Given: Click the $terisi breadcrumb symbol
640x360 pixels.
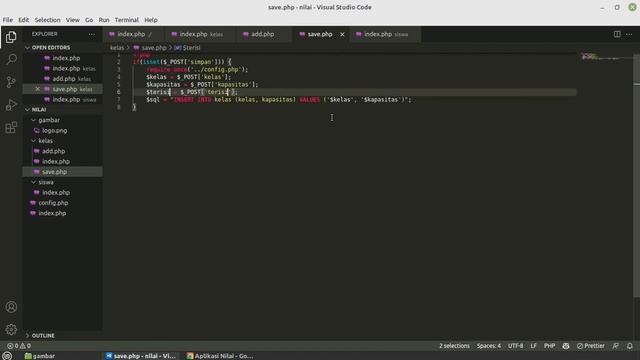Looking at the screenshot, I should pyautogui.click(x=187, y=48).
